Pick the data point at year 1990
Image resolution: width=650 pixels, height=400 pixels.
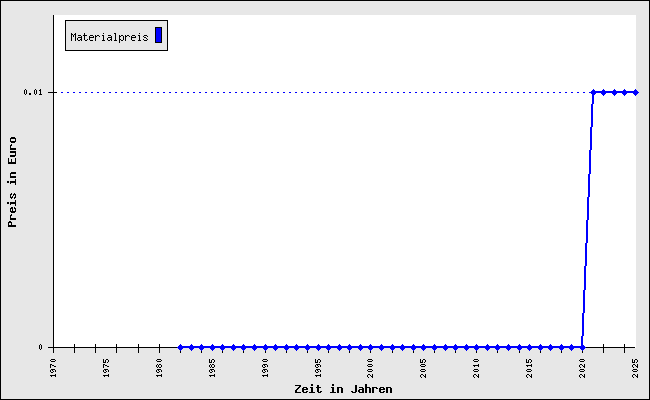pyautogui.click(x=265, y=347)
